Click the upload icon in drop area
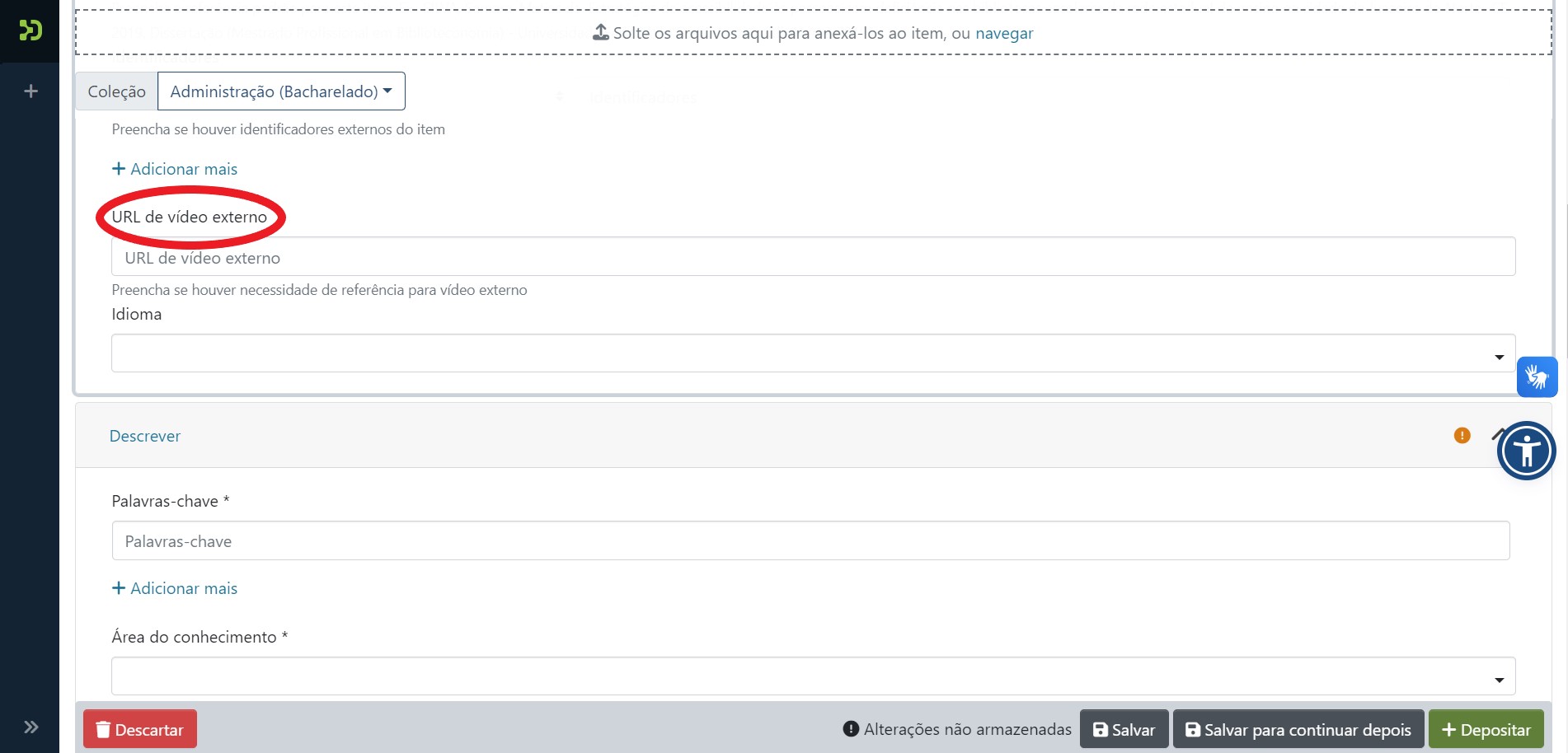The height and width of the screenshot is (753, 1568). click(x=601, y=33)
